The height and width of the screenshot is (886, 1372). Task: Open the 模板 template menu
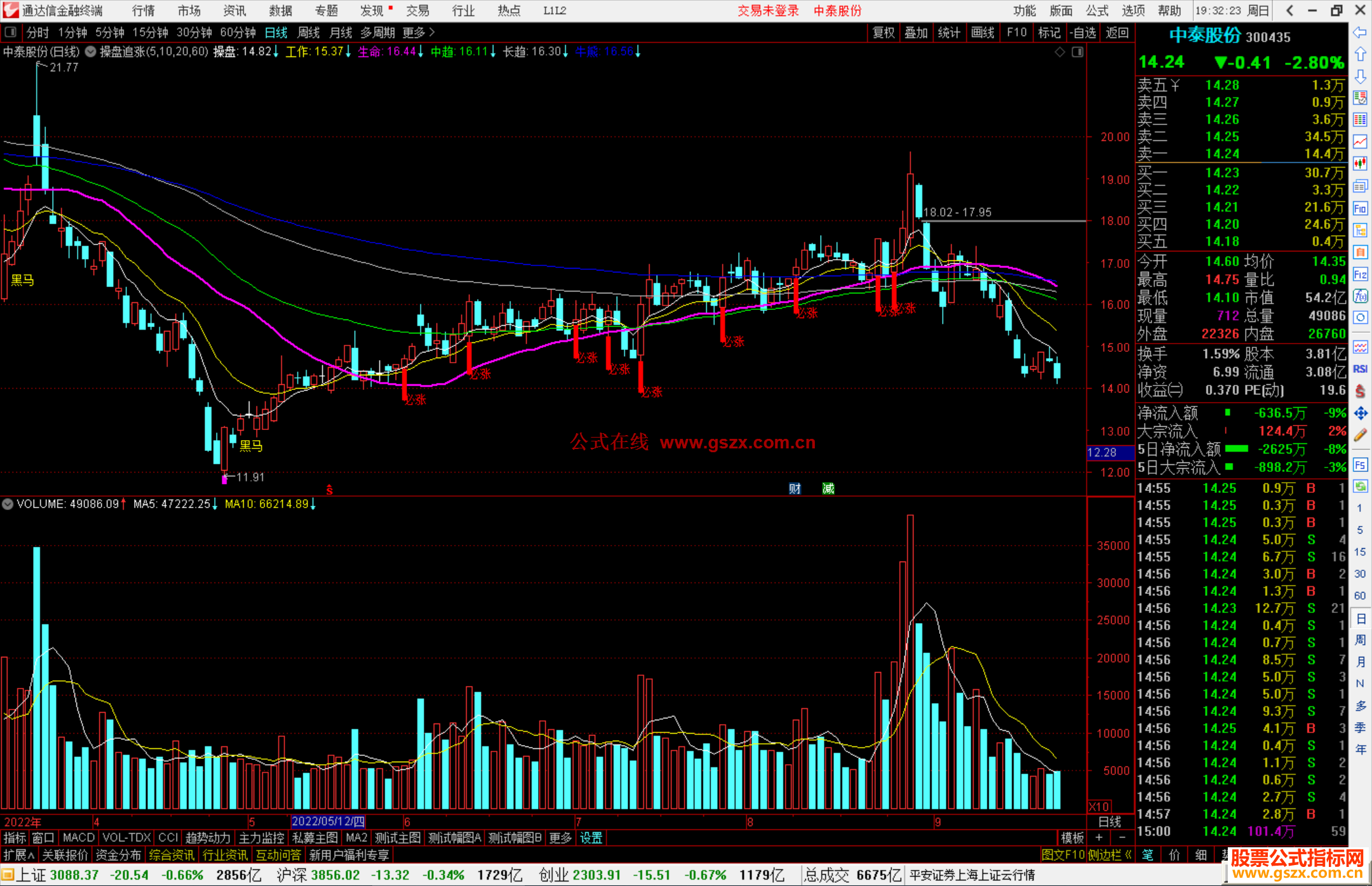coord(1072,838)
